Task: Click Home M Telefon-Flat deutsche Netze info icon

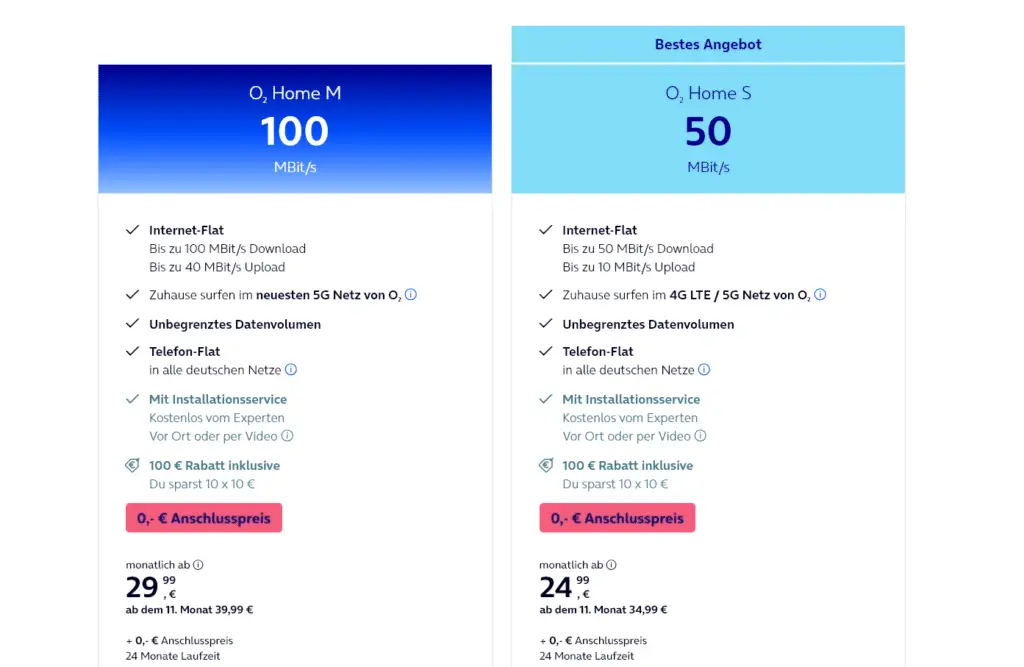Action: (x=291, y=370)
